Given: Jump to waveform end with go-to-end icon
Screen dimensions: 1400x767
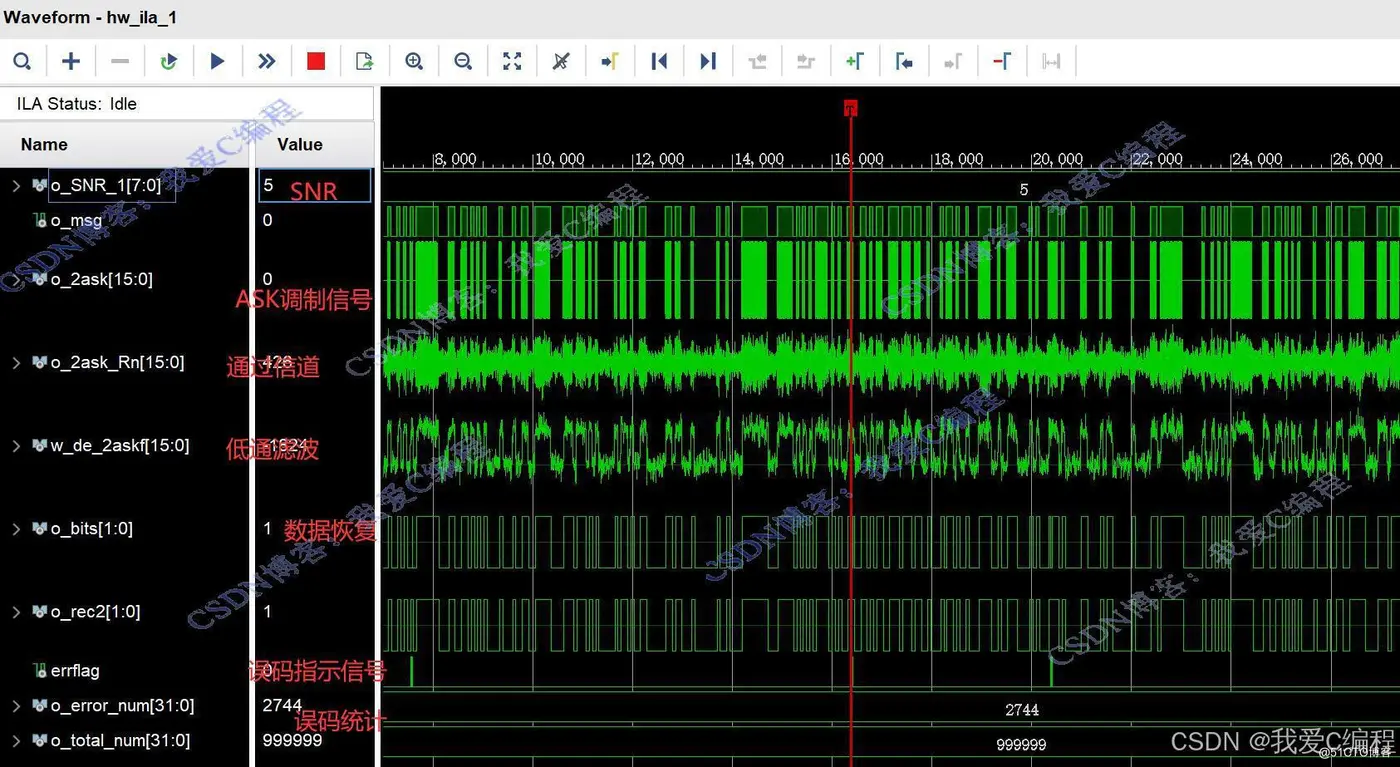Looking at the screenshot, I should click(x=708, y=62).
